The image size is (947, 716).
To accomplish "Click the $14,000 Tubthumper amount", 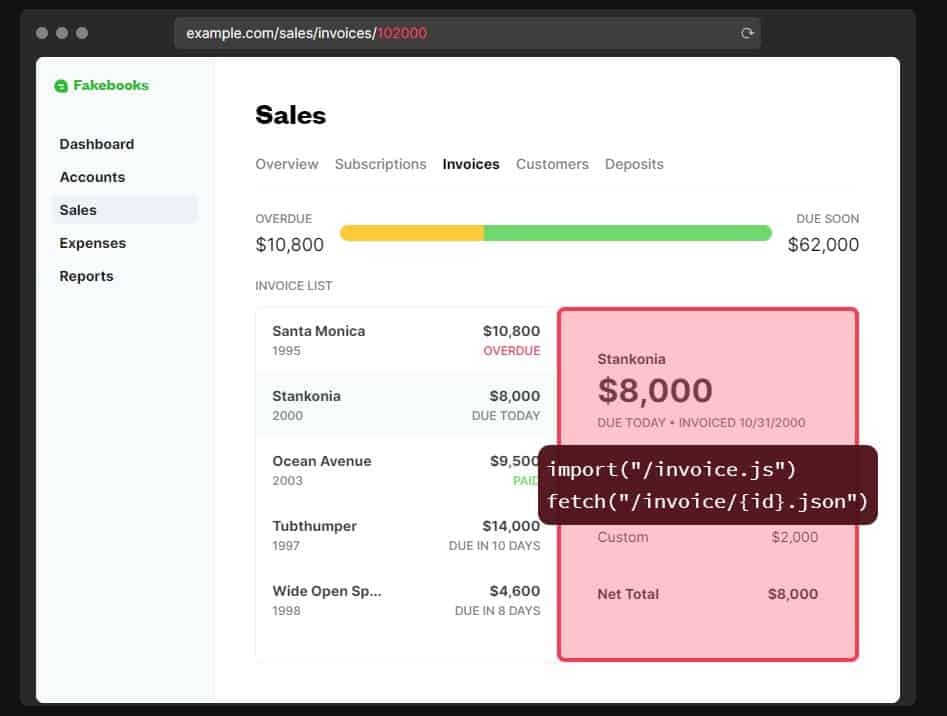I will (511, 526).
